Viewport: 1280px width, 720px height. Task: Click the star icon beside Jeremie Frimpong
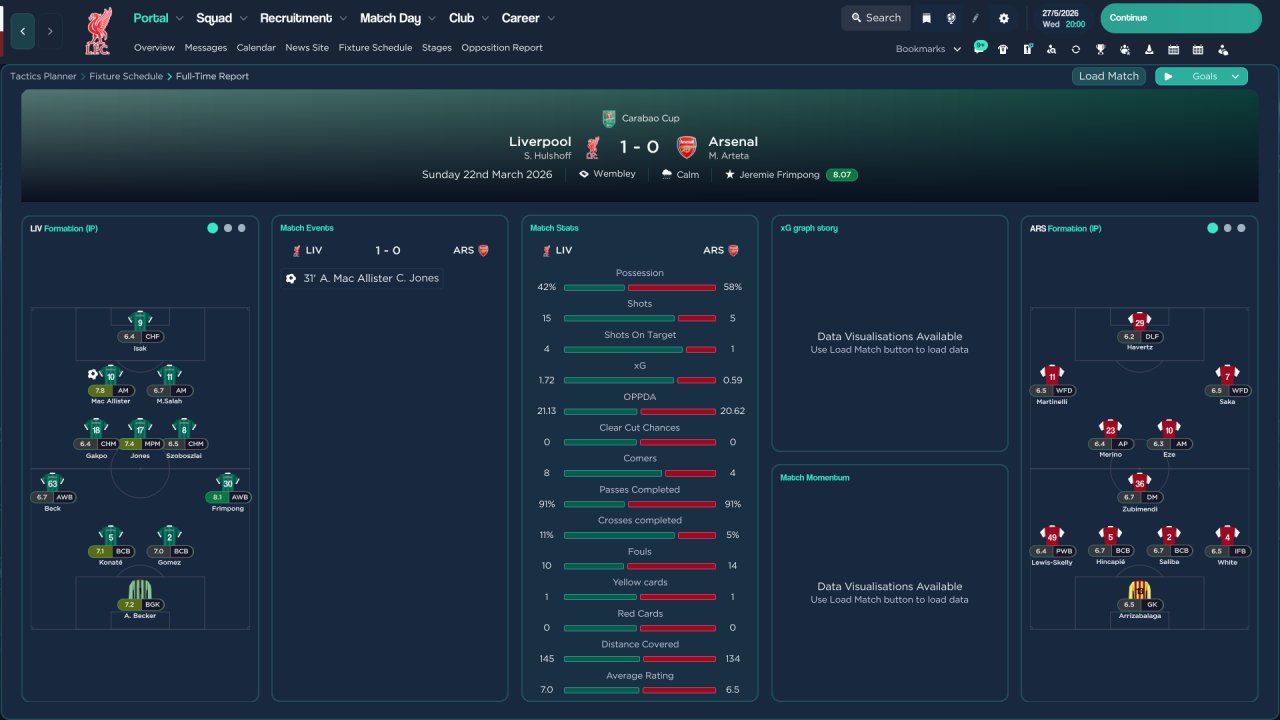click(x=730, y=174)
